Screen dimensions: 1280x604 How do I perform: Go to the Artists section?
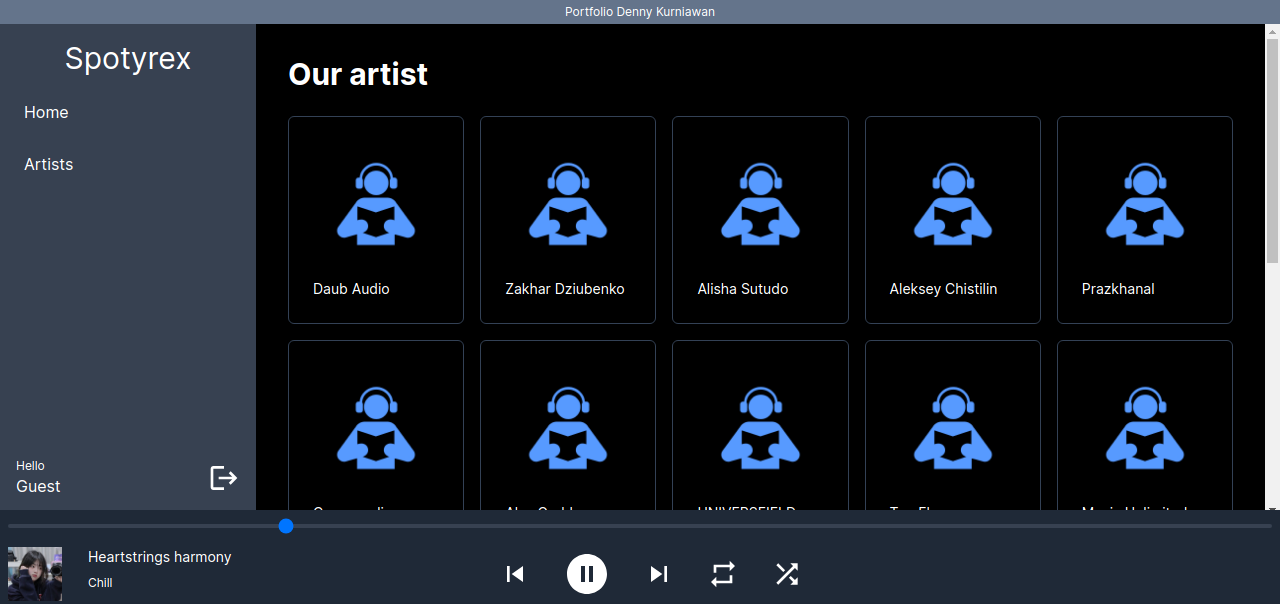pos(49,164)
